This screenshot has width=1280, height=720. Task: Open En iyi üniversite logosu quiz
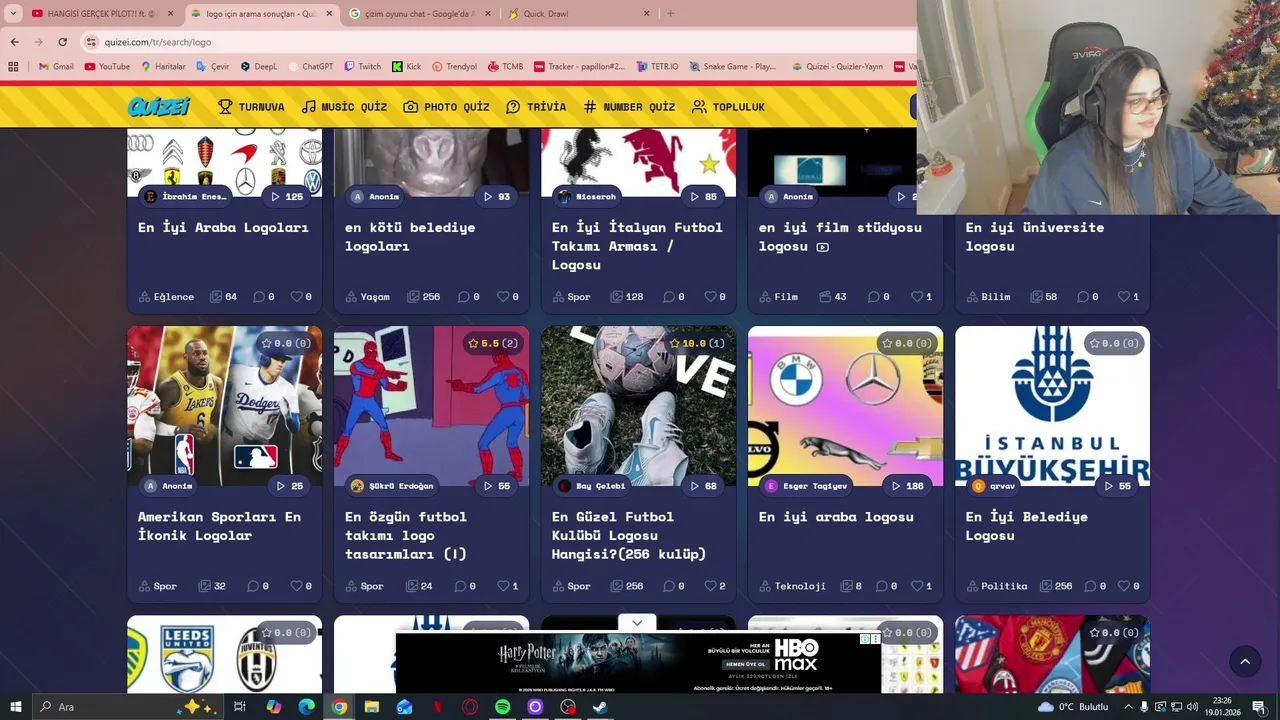pyautogui.click(x=1035, y=236)
